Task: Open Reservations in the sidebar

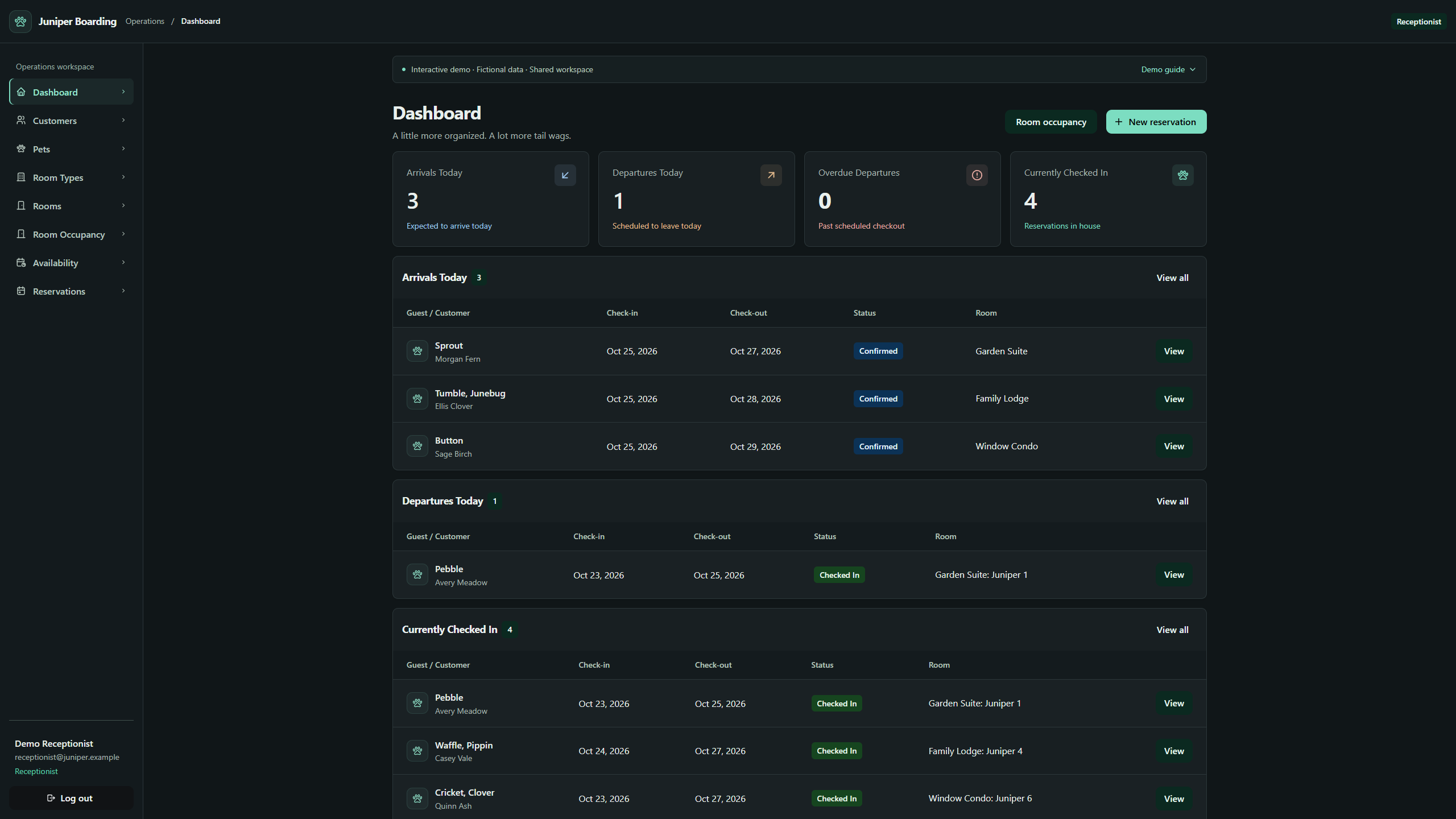Action: [x=71, y=291]
